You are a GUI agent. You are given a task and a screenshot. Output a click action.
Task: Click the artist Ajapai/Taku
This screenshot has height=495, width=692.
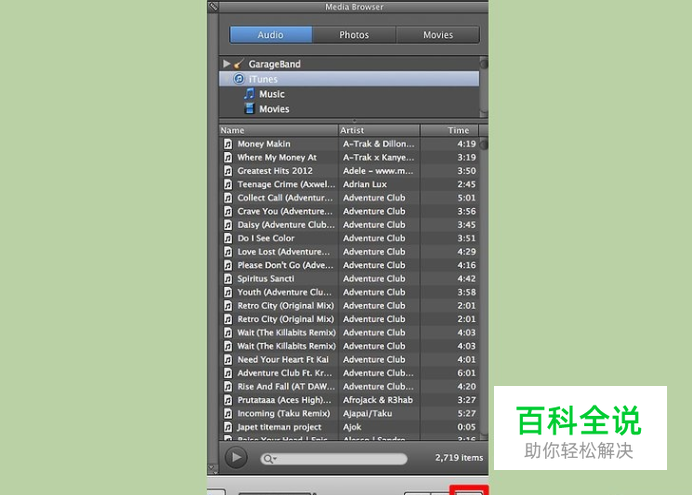point(367,413)
